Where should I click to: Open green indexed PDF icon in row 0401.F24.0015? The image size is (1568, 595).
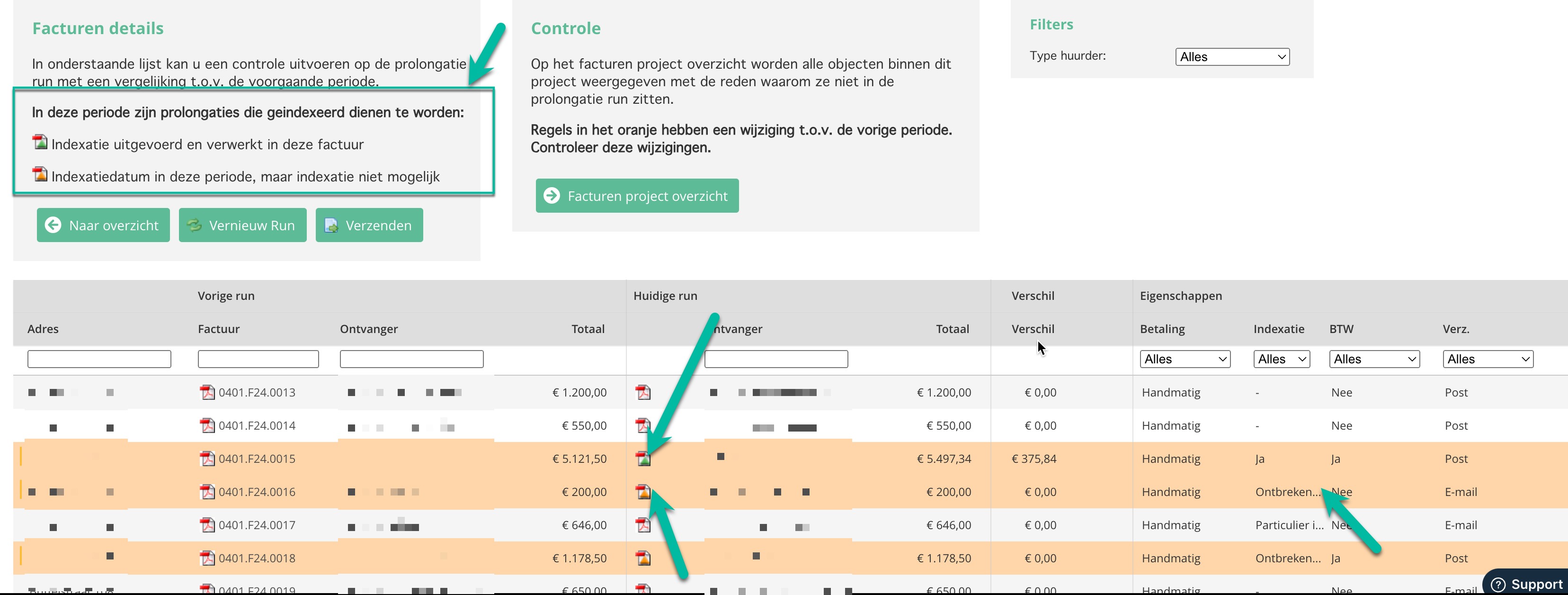[643, 459]
